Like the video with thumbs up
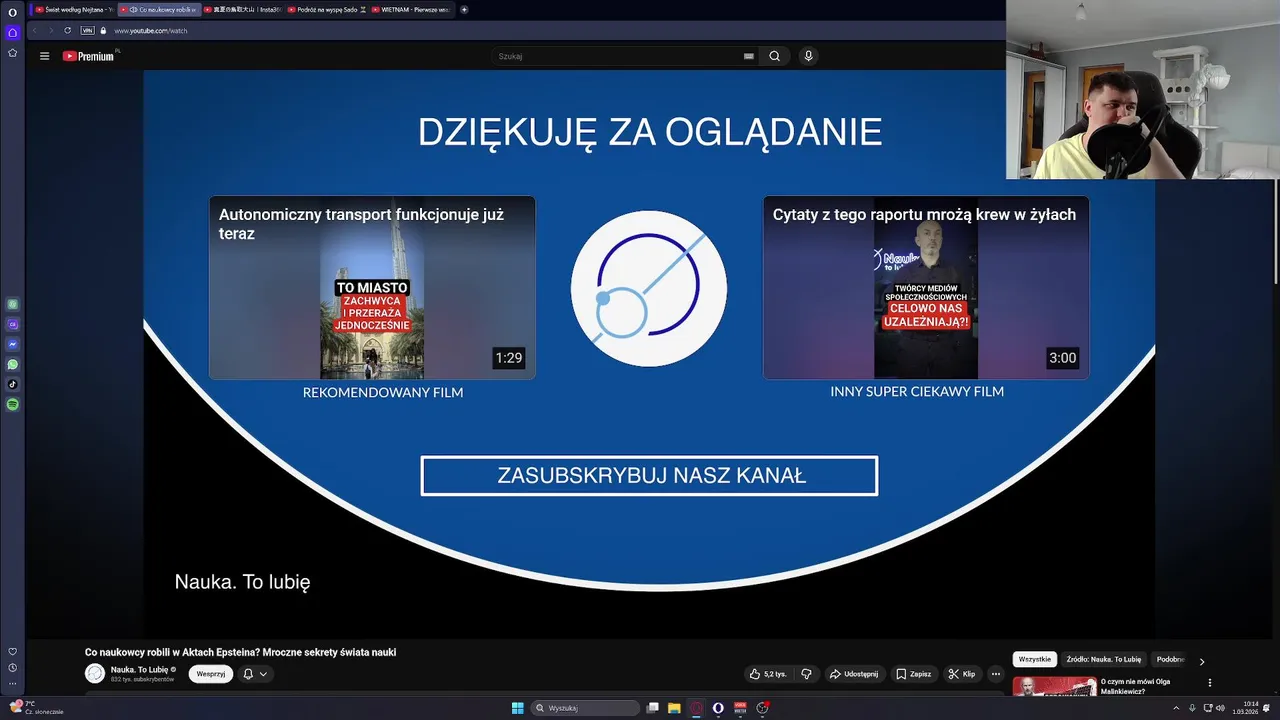Screen dimensions: 1280x720 pos(767,674)
